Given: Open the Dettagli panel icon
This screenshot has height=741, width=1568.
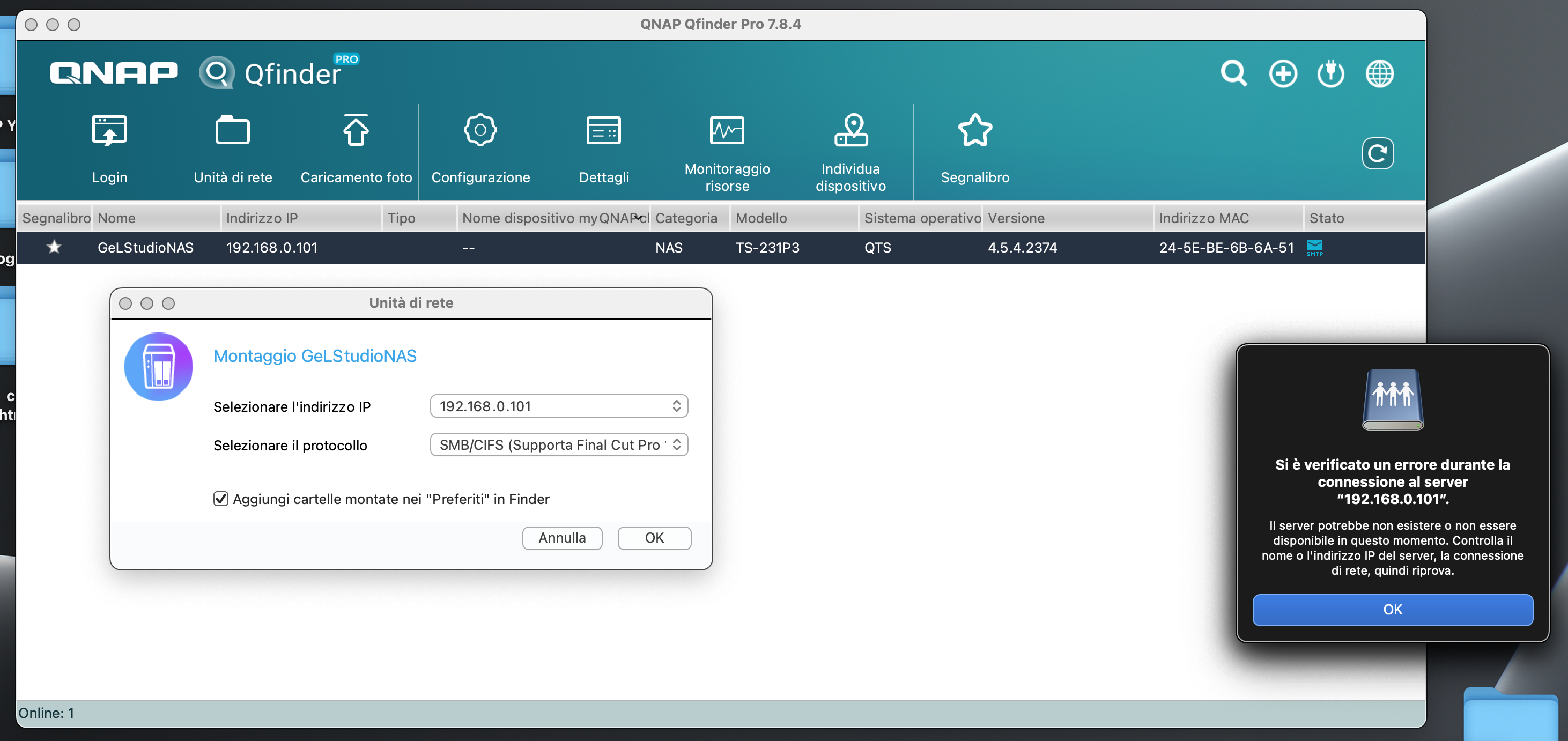Looking at the screenshot, I should point(603,131).
